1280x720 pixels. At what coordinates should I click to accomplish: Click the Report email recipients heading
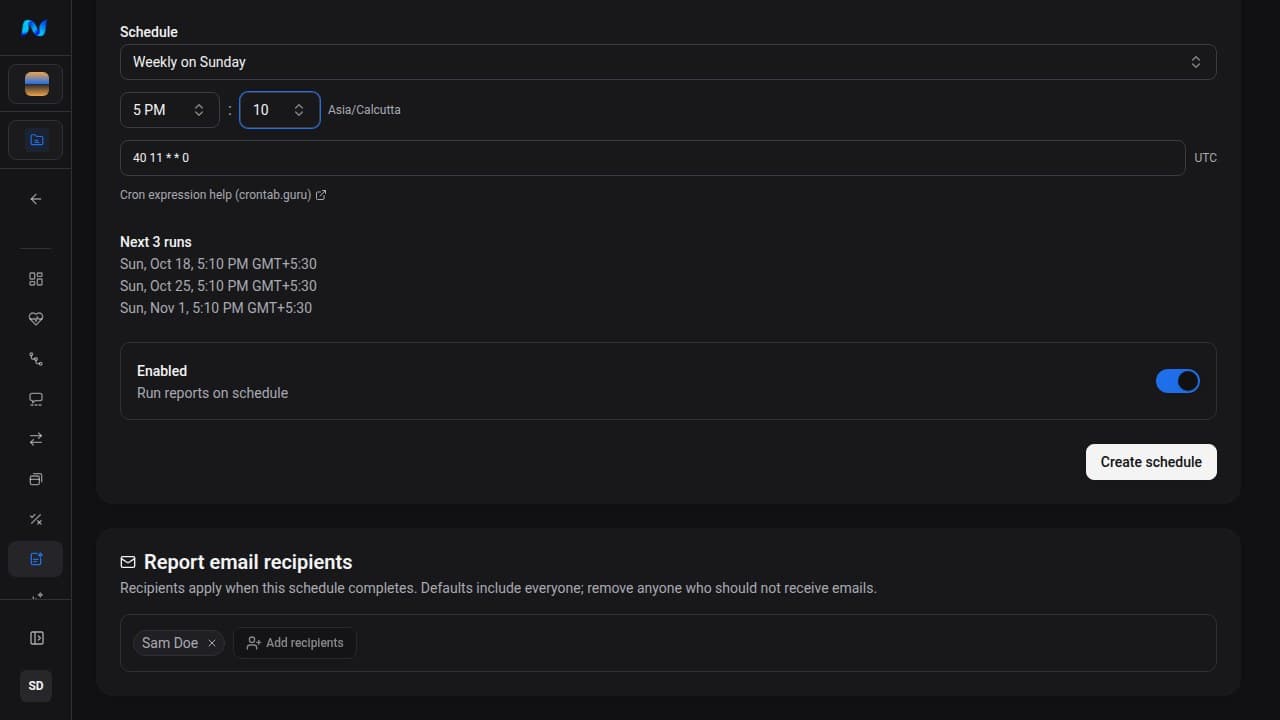coord(248,562)
